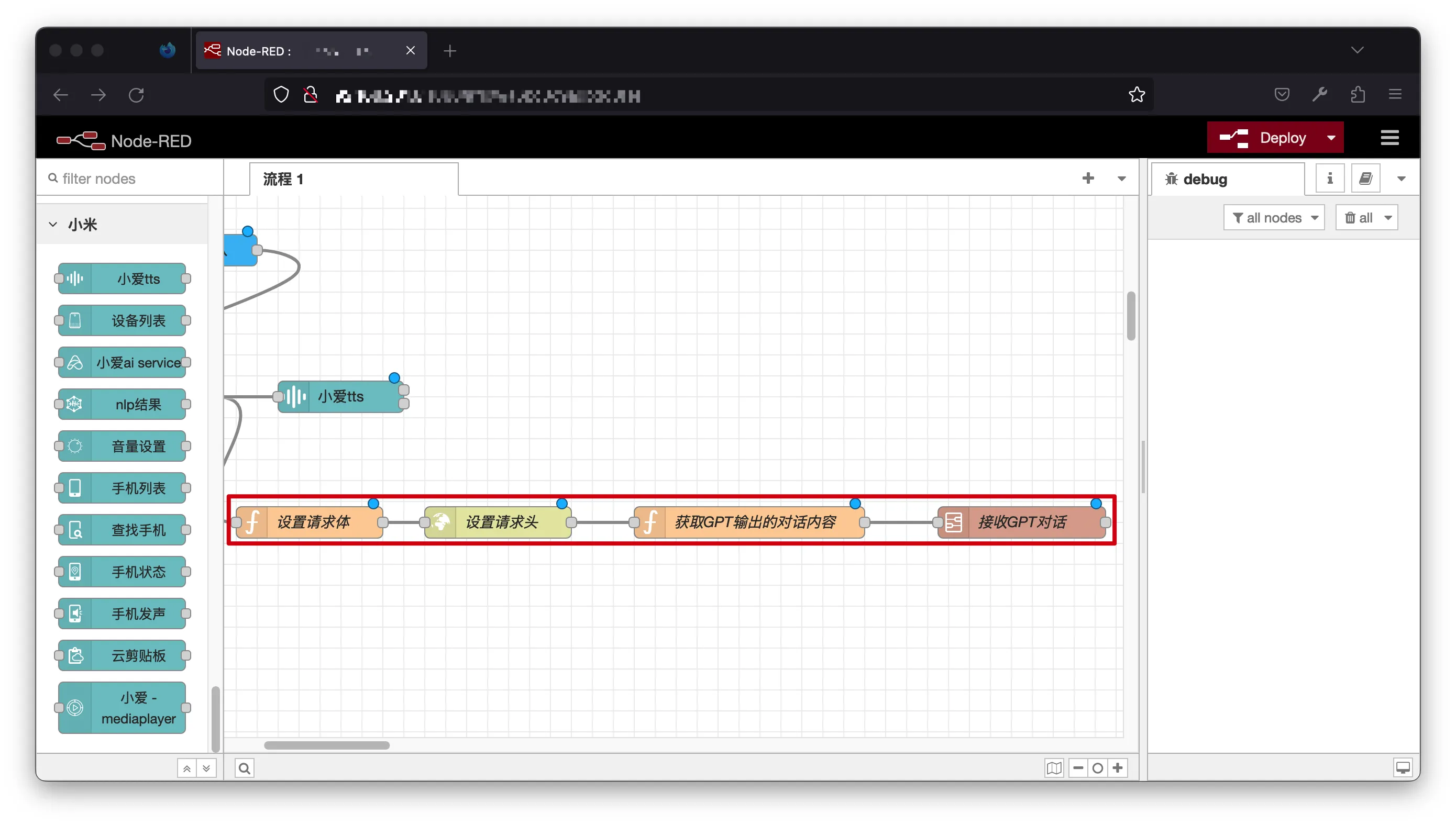Collapse all palette categories
Screen dimensions: 1456x825
pyautogui.click(x=186, y=768)
